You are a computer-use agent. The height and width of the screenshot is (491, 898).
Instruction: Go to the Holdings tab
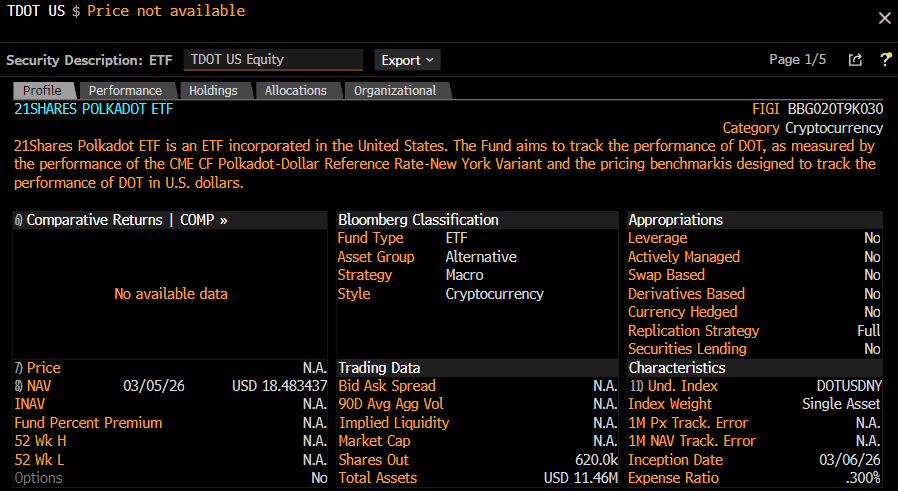coord(213,91)
